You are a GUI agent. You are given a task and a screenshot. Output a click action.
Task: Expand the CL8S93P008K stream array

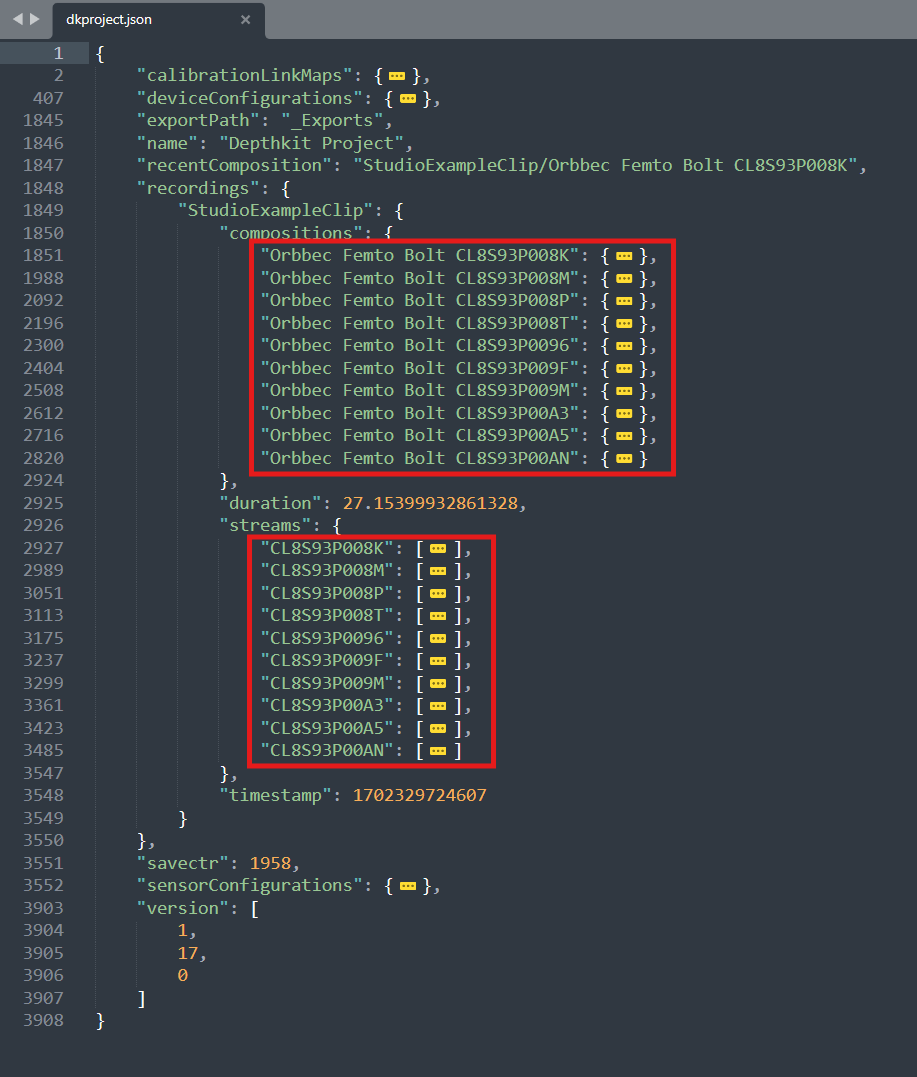tap(437, 549)
